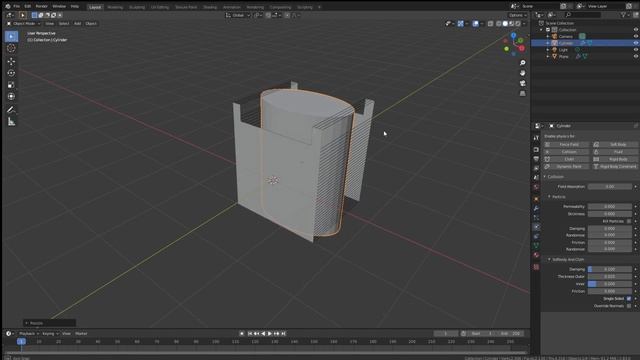Switch to the Sculpting workspace tab

[x=137, y=7]
